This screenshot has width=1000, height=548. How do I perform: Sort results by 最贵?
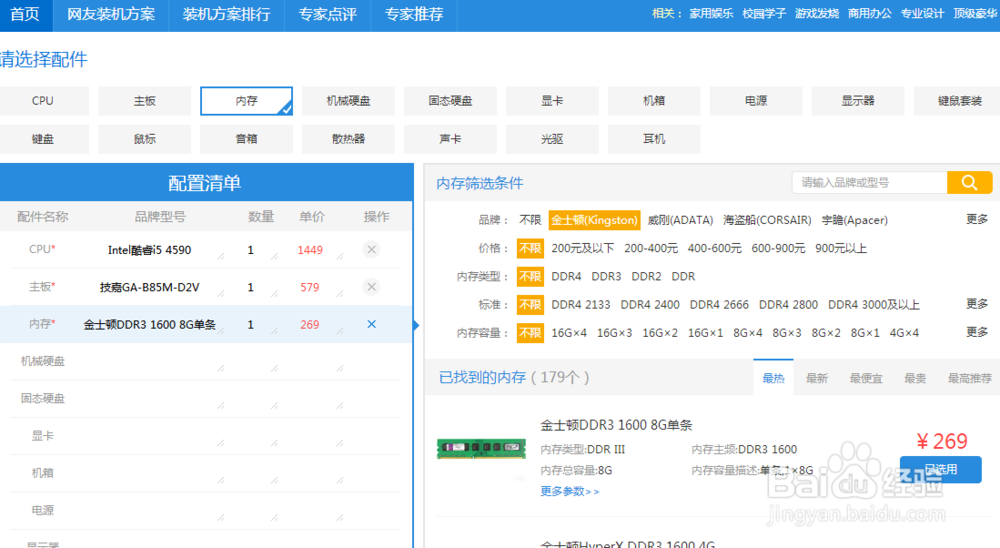[x=915, y=378]
